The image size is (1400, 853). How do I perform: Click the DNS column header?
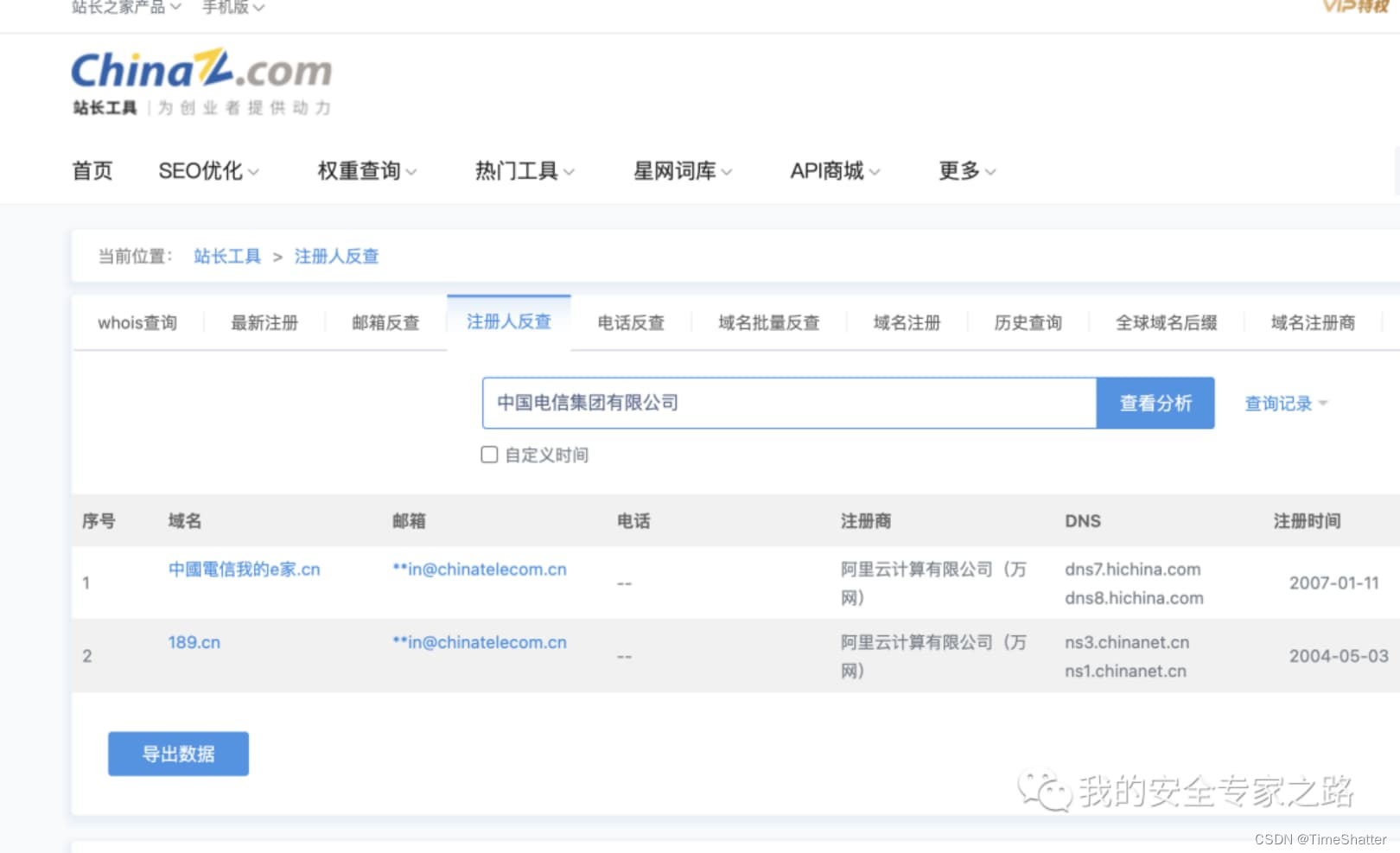1083,521
